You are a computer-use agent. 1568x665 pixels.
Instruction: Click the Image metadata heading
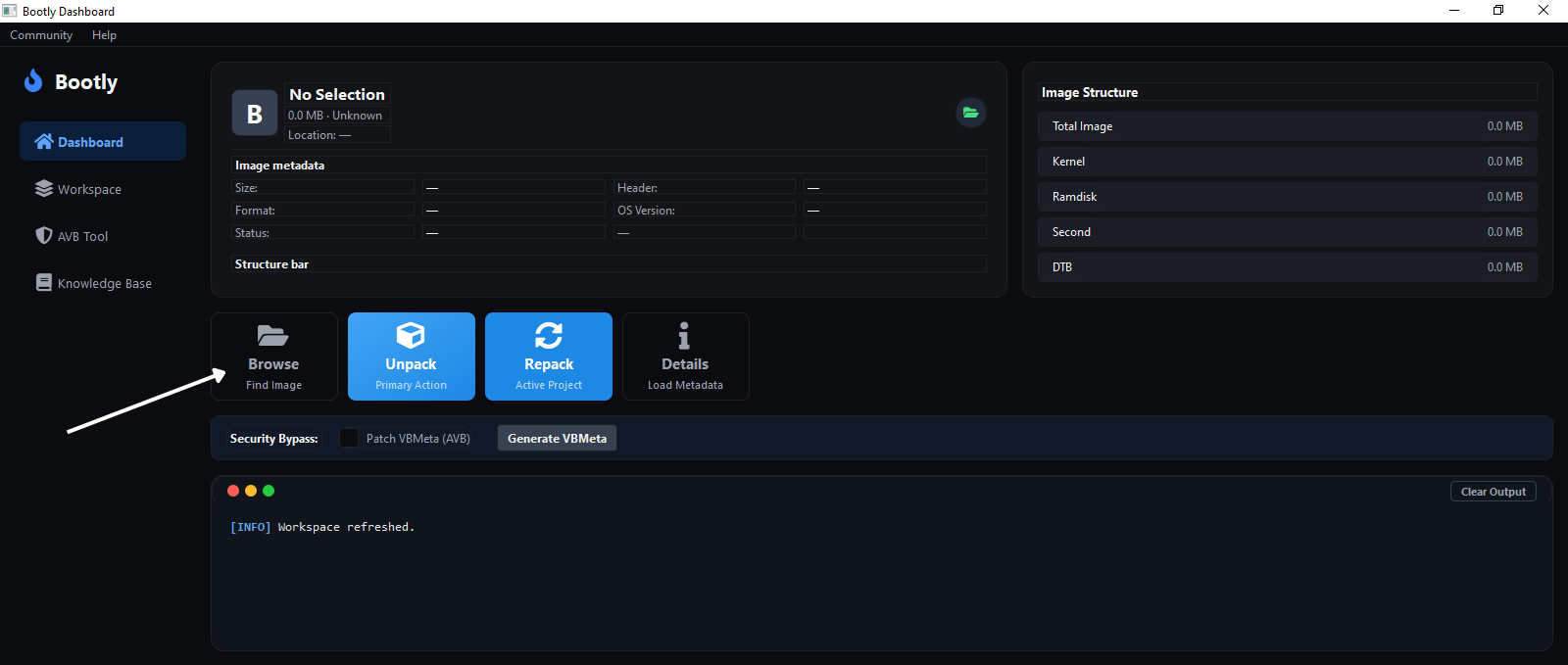(x=279, y=166)
